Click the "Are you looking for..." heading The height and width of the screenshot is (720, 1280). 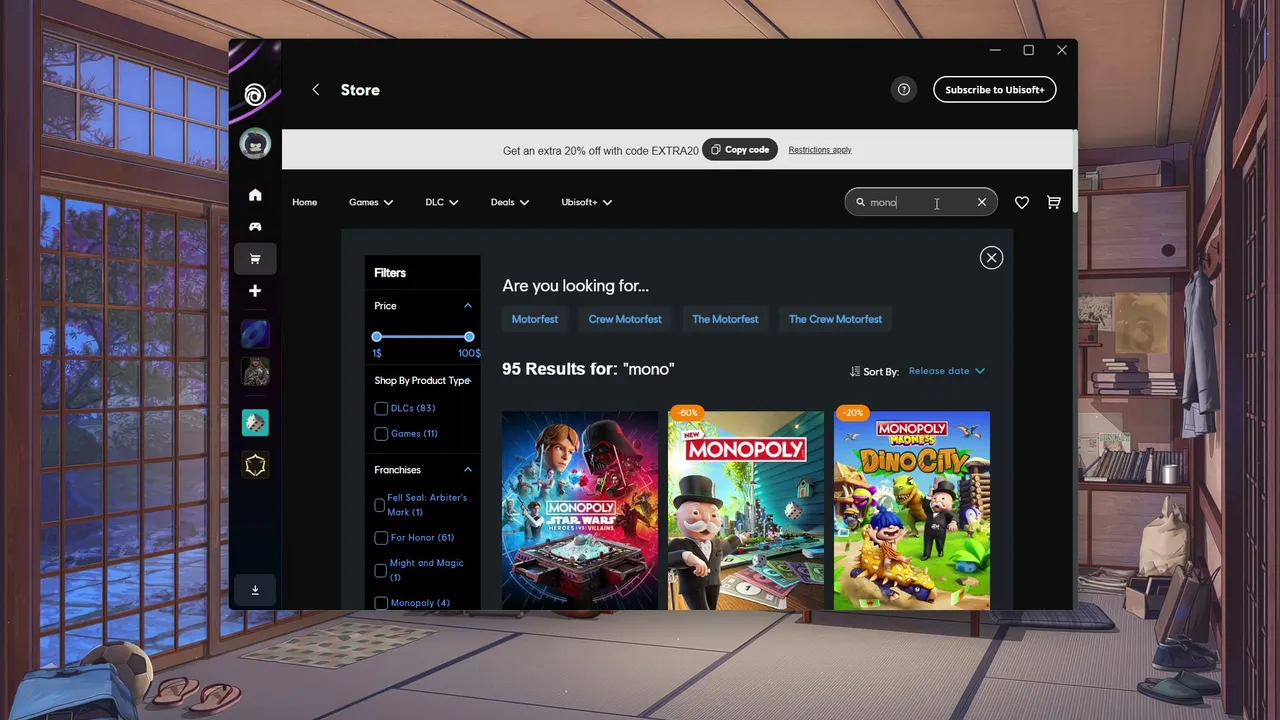click(575, 286)
